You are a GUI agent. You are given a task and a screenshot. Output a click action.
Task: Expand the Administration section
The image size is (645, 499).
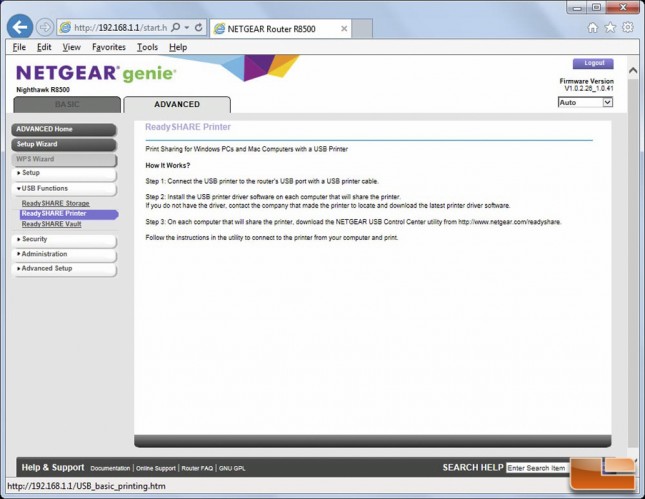(x=64, y=254)
